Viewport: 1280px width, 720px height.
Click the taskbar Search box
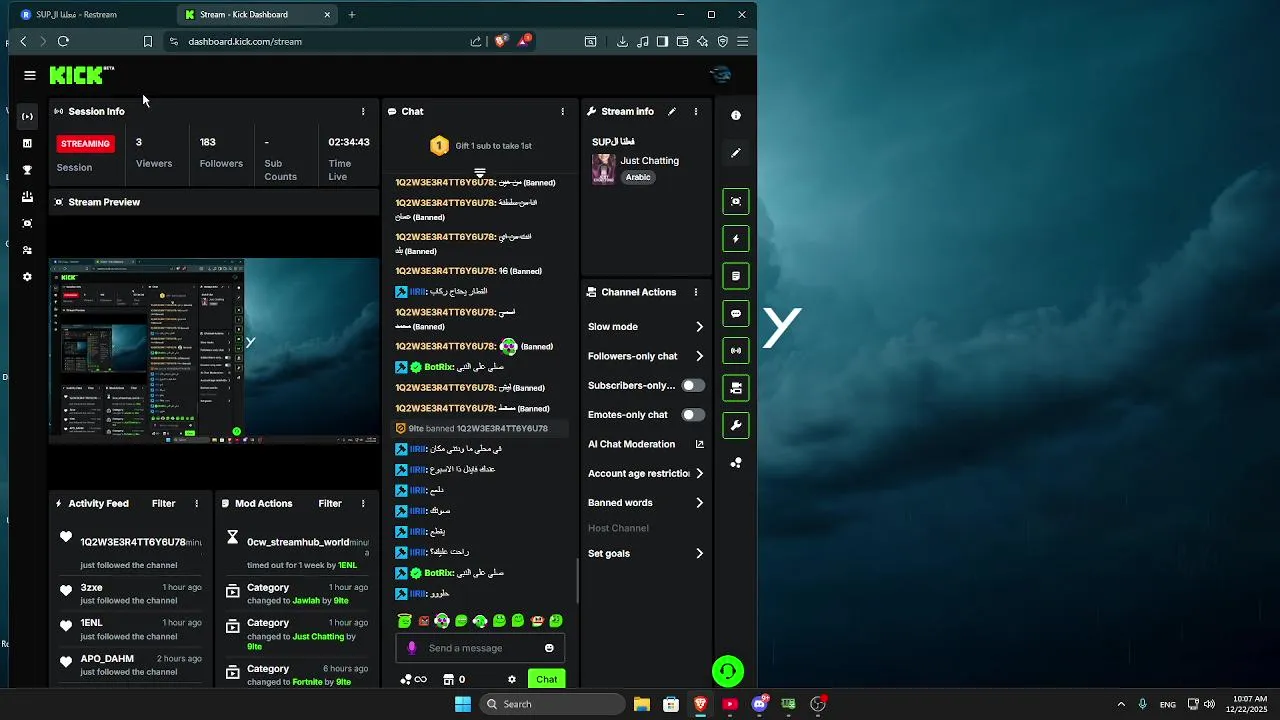[551, 704]
